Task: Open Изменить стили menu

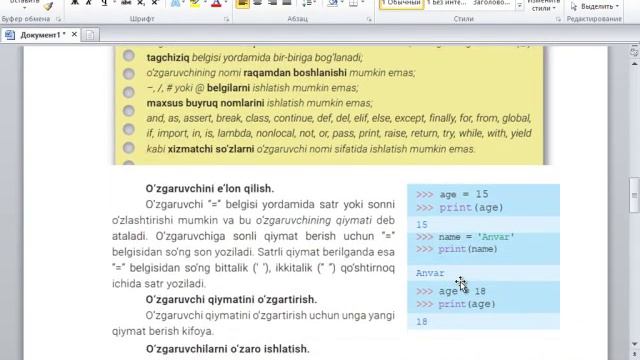Action: 543,6
